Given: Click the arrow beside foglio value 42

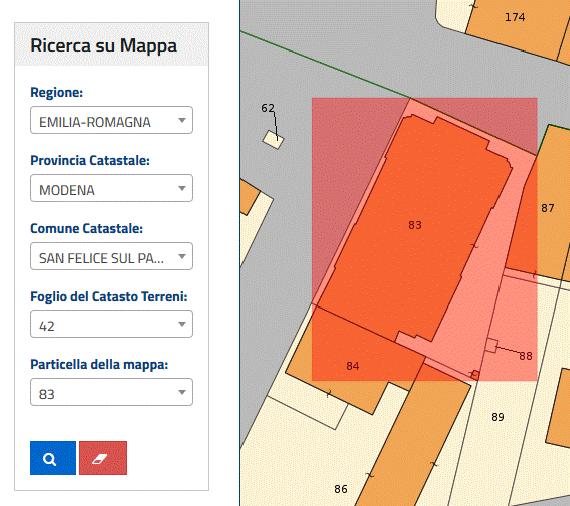Looking at the screenshot, I should coord(182,324).
